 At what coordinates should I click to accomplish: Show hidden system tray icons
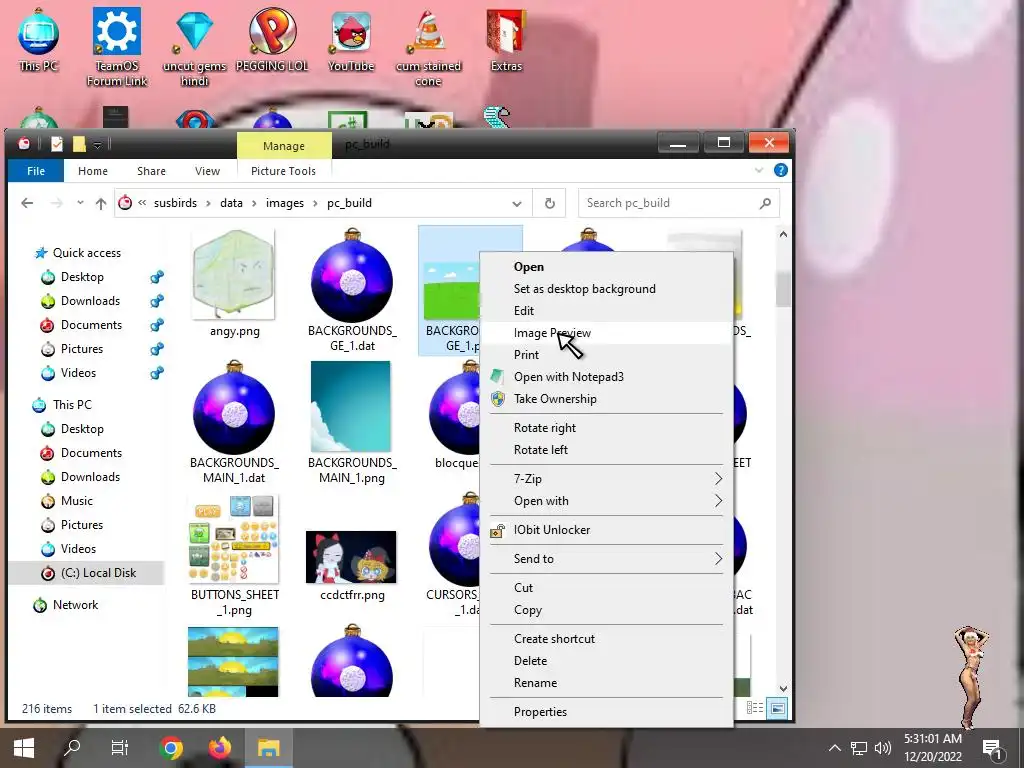pos(835,748)
